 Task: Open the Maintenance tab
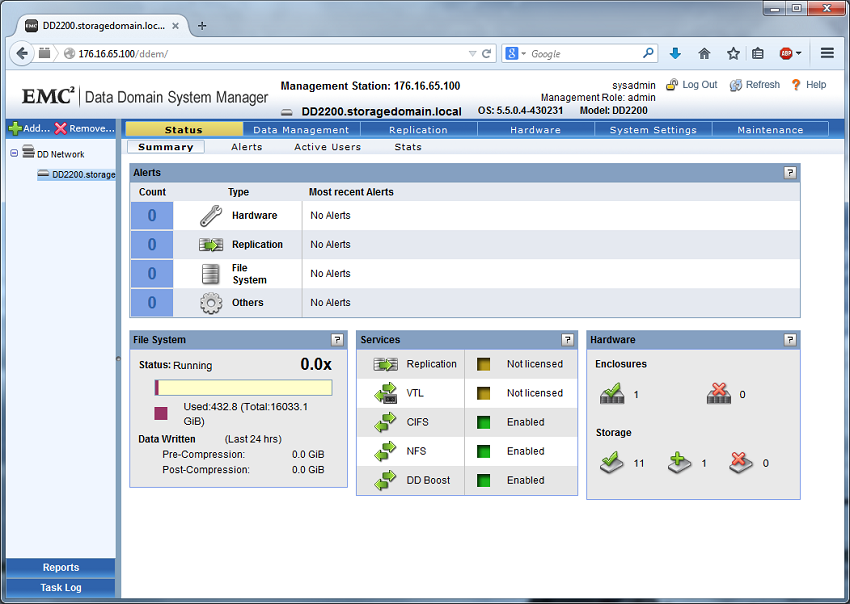pos(770,130)
